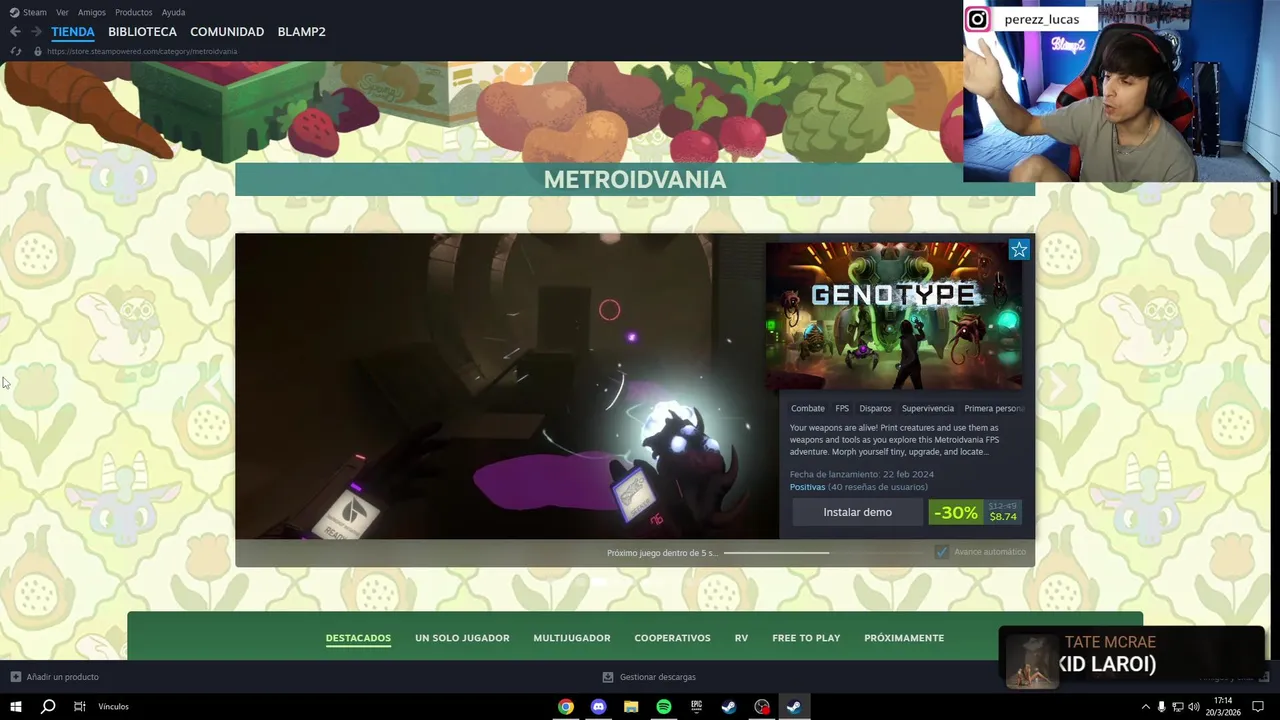Viewport: 1280px width, 720px height.
Task: Click the network icon in system tray
Action: click(x=1177, y=707)
